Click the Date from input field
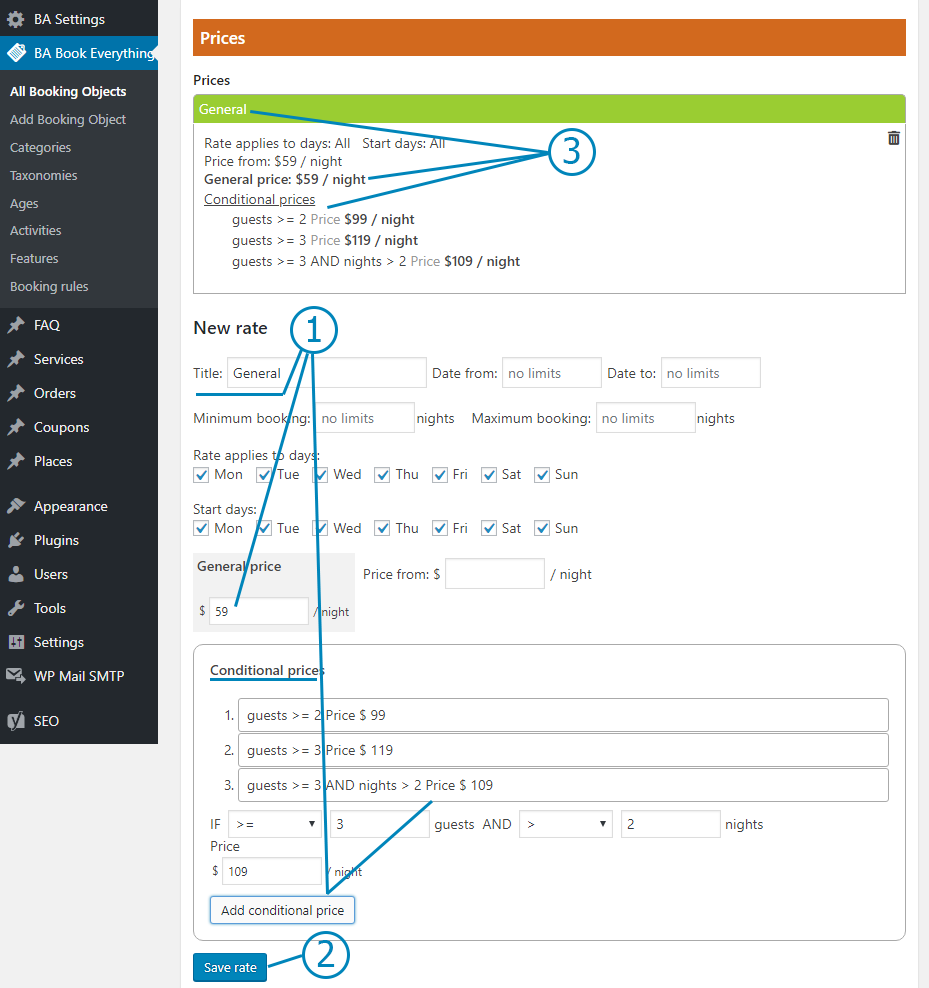This screenshot has width=929, height=988. pos(552,373)
